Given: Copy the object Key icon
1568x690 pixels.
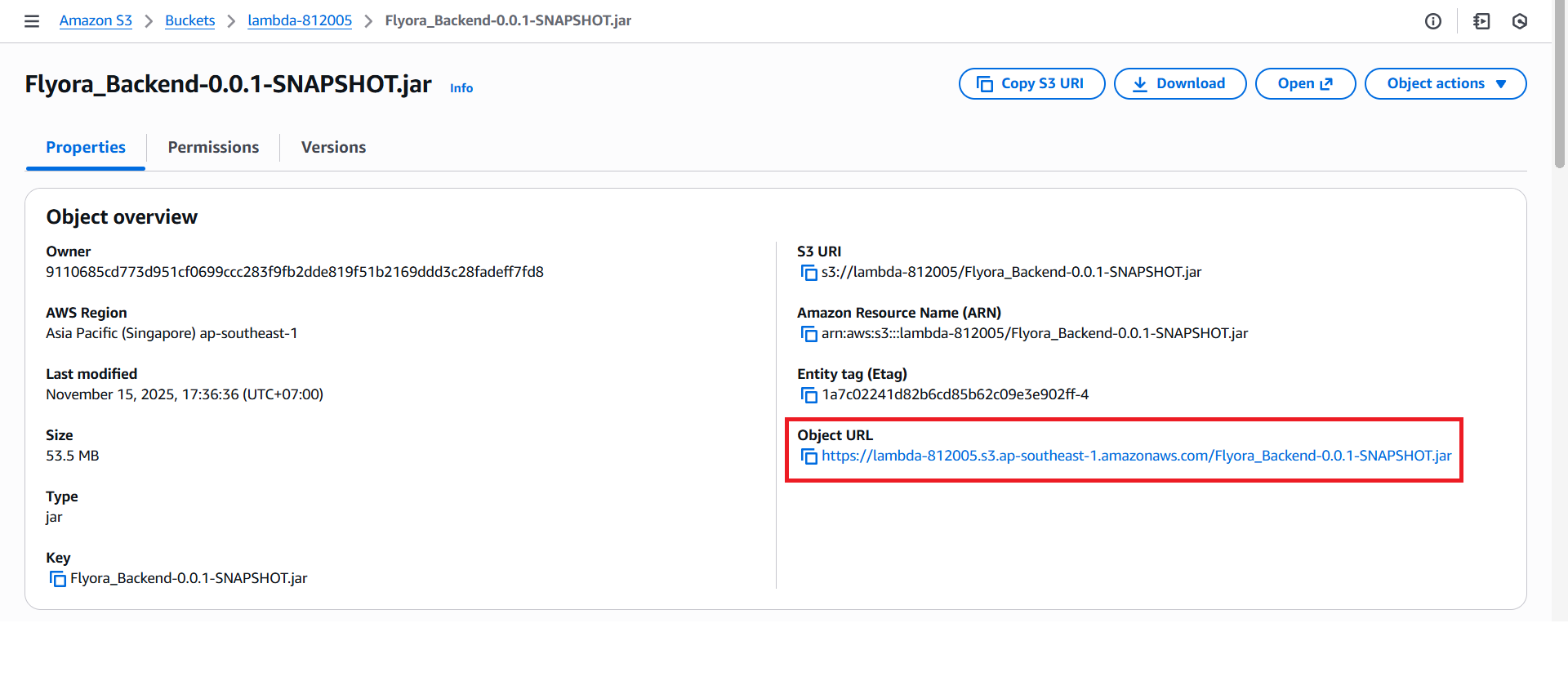Looking at the screenshot, I should coord(57,579).
